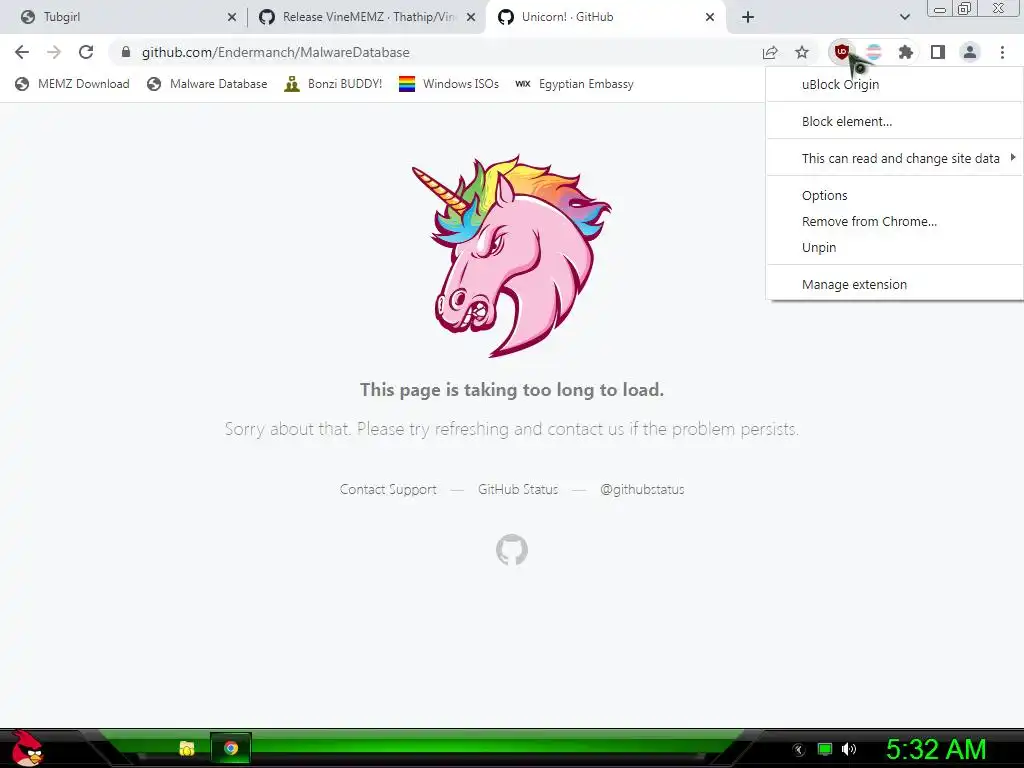1024x768 pixels.
Task: Click the GitHub Octocat footer logo
Action: coord(512,550)
